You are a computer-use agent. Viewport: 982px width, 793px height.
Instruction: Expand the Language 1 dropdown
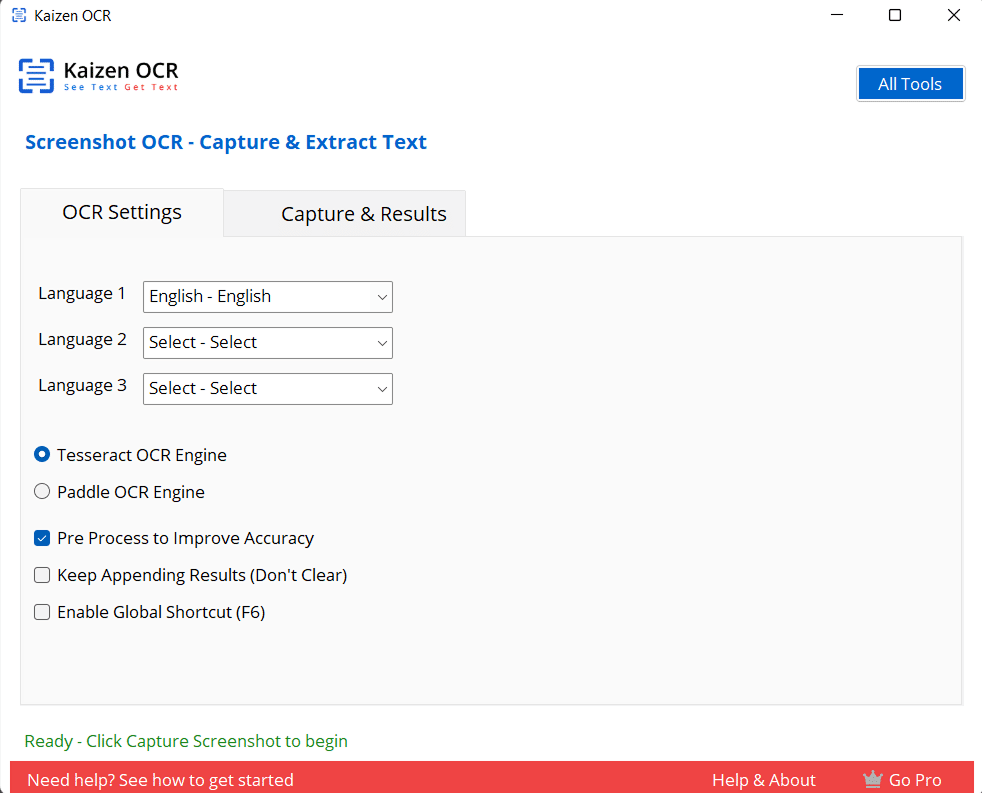coord(268,296)
